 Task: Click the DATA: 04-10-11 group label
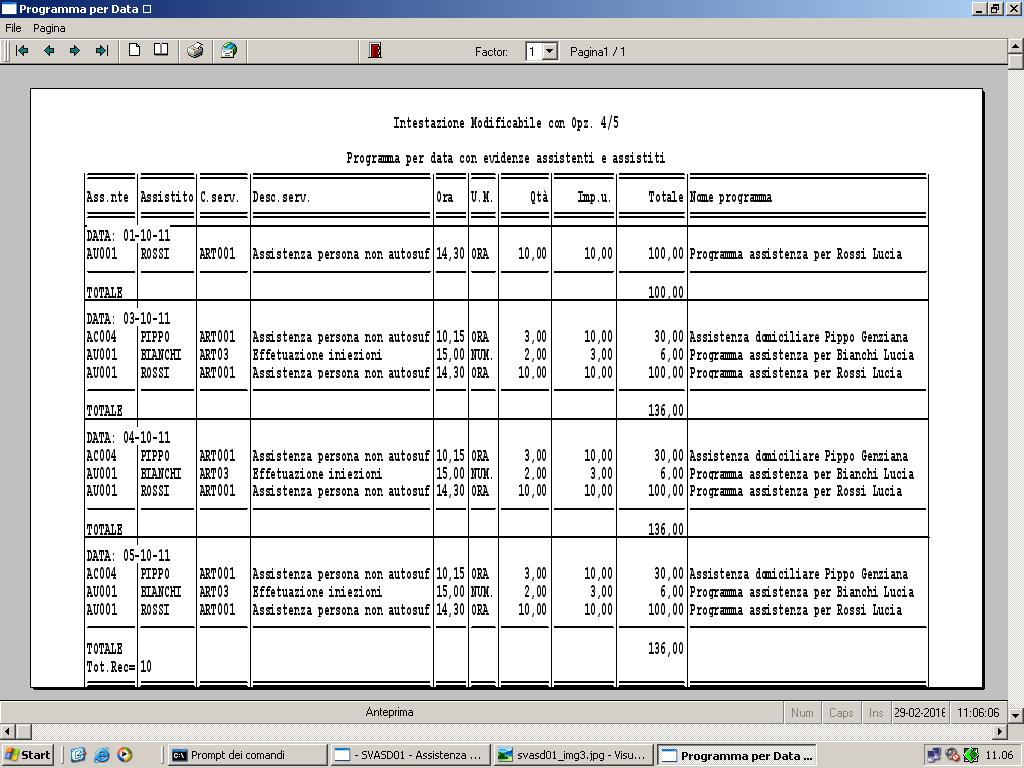click(x=128, y=437)
